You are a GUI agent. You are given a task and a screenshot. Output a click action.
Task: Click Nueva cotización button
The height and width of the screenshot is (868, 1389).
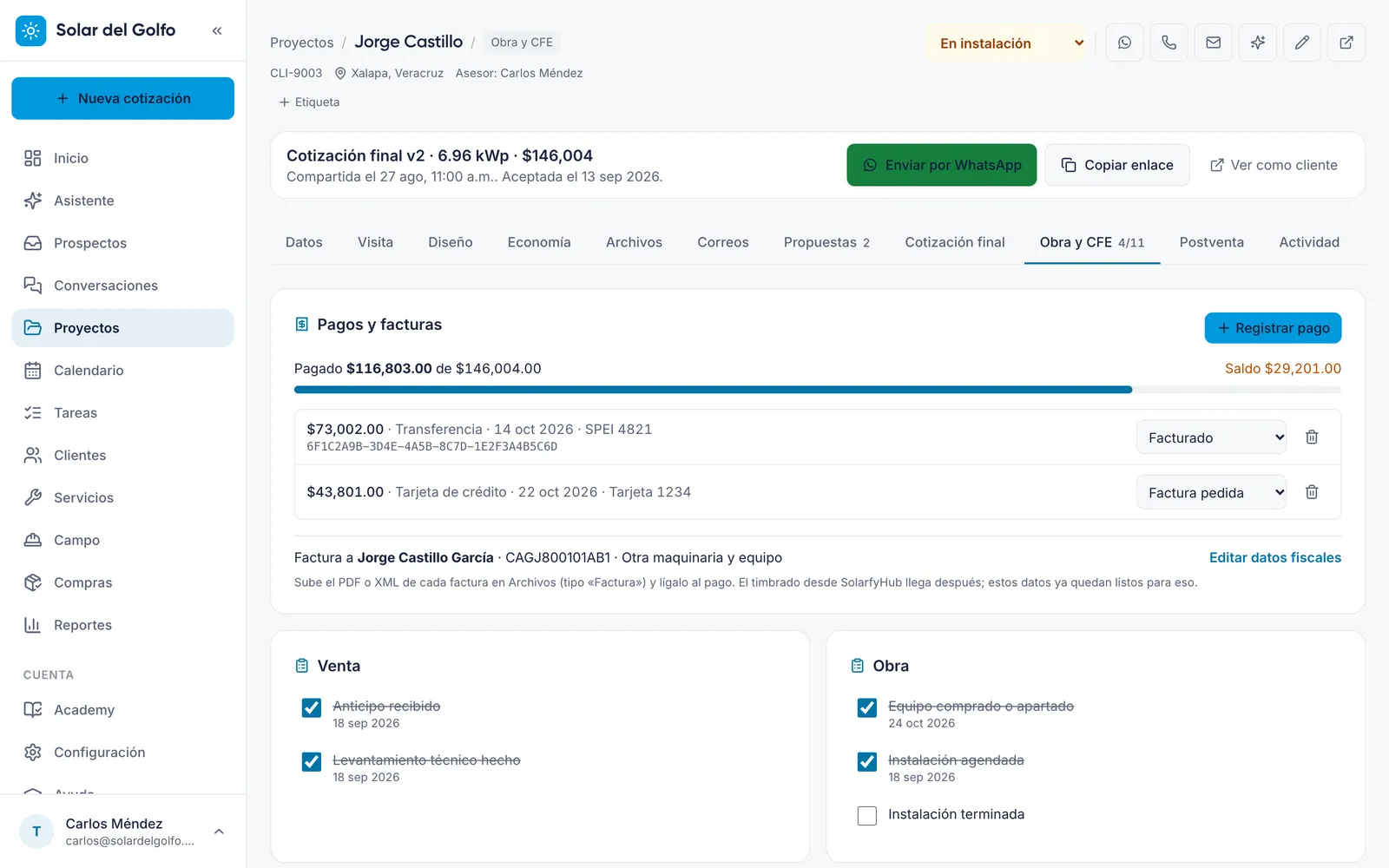point(122,98)
